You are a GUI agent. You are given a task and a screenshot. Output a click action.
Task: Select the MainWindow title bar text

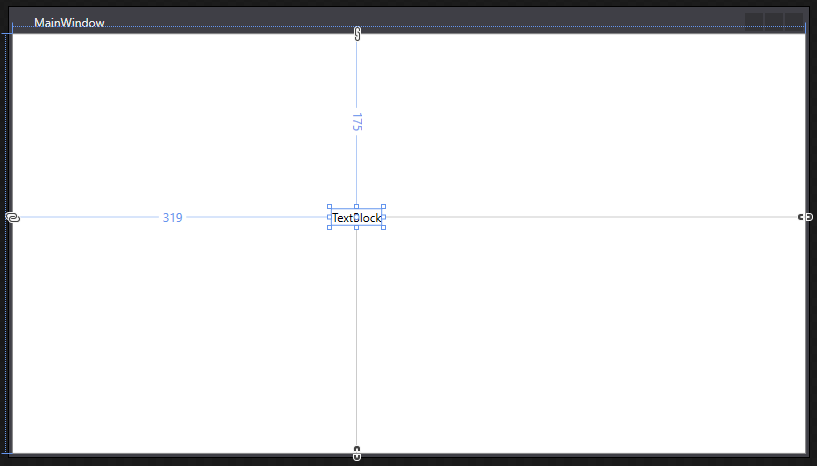click(x=69, y=23)
